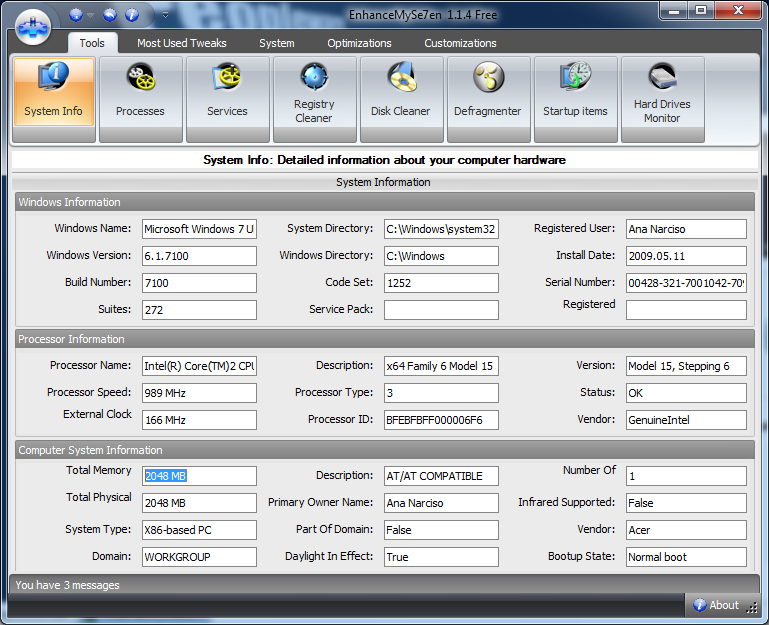This screenshot has height=625, width=769.
Task: Click the Code Set field showing 1252
Action: pyautogui.click(x=441, y=283)
